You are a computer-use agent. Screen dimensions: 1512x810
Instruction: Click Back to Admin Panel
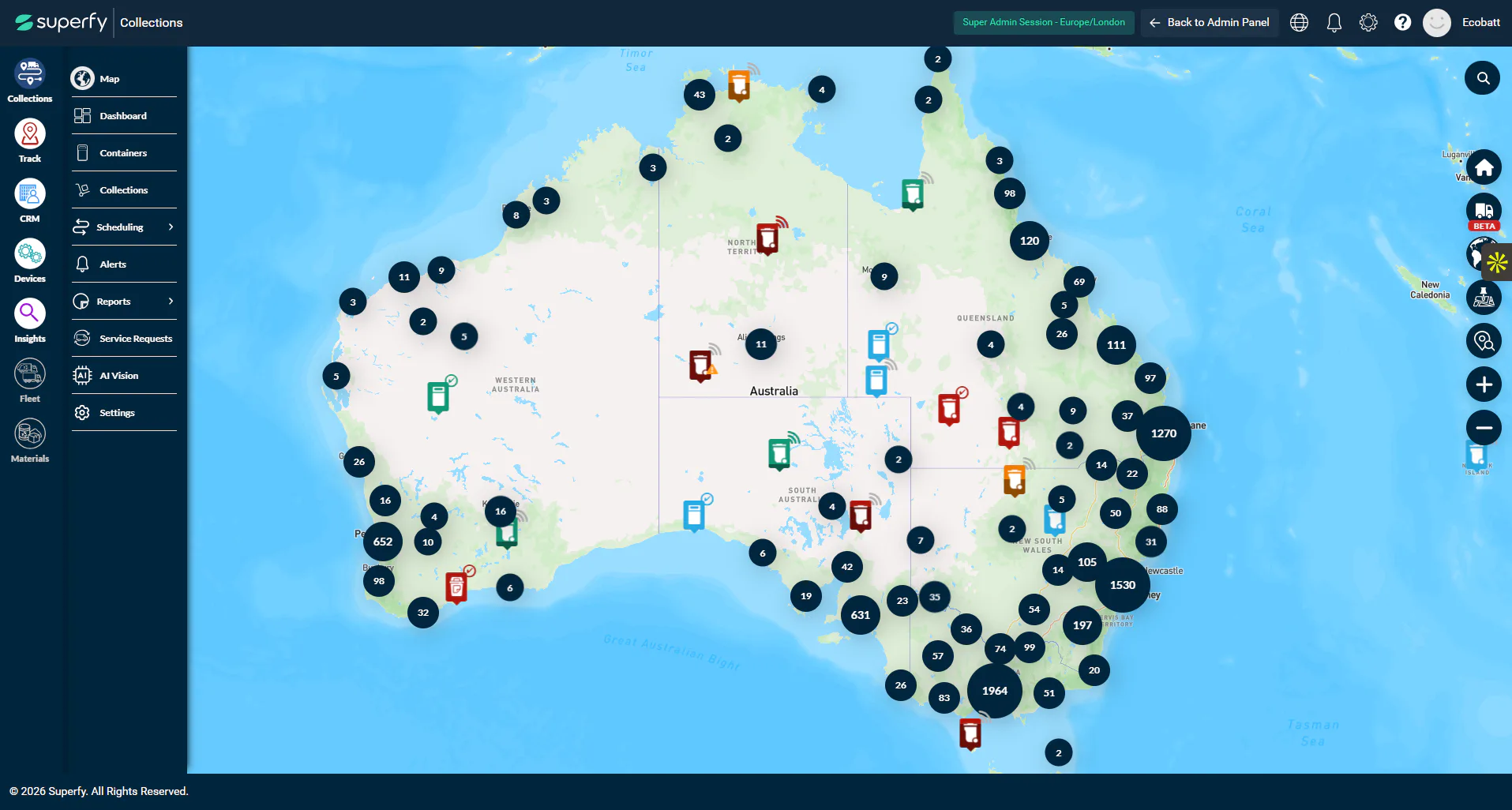click(x=1210, y=22)
